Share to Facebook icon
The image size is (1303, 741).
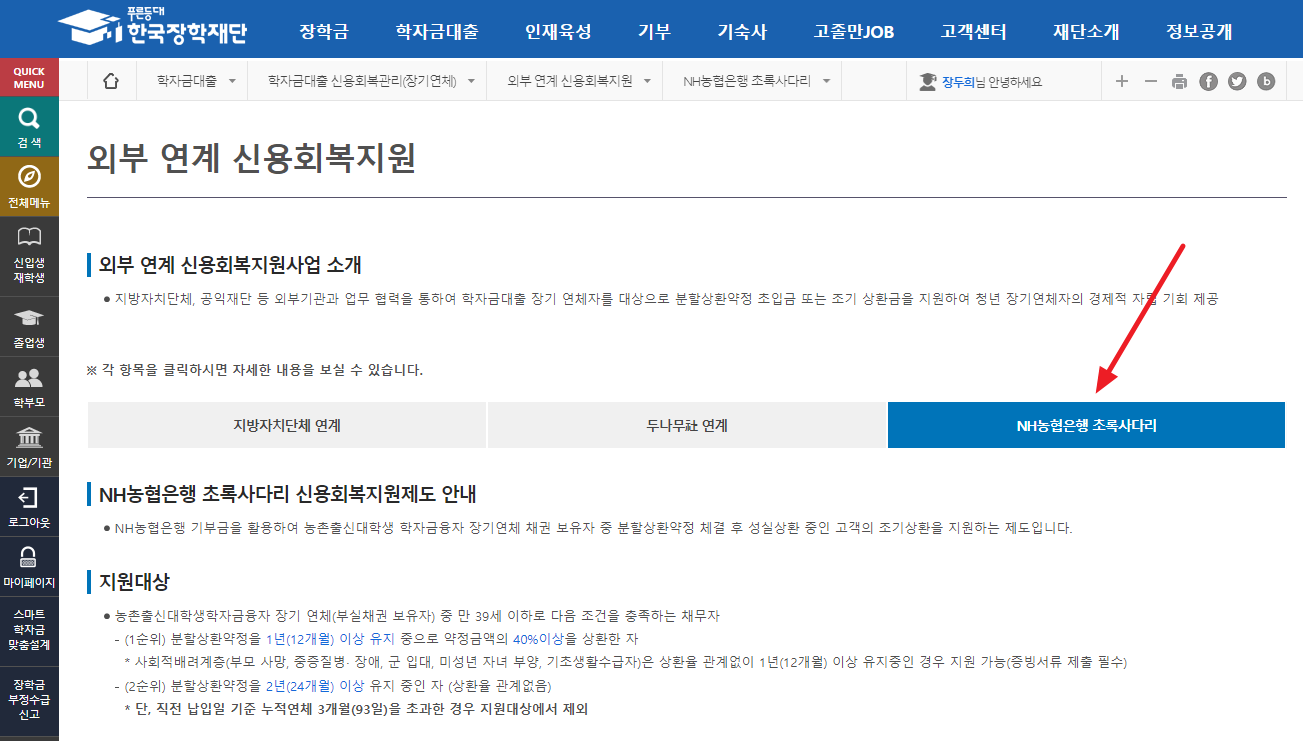pyautogui.click(x=1208, y=82)
